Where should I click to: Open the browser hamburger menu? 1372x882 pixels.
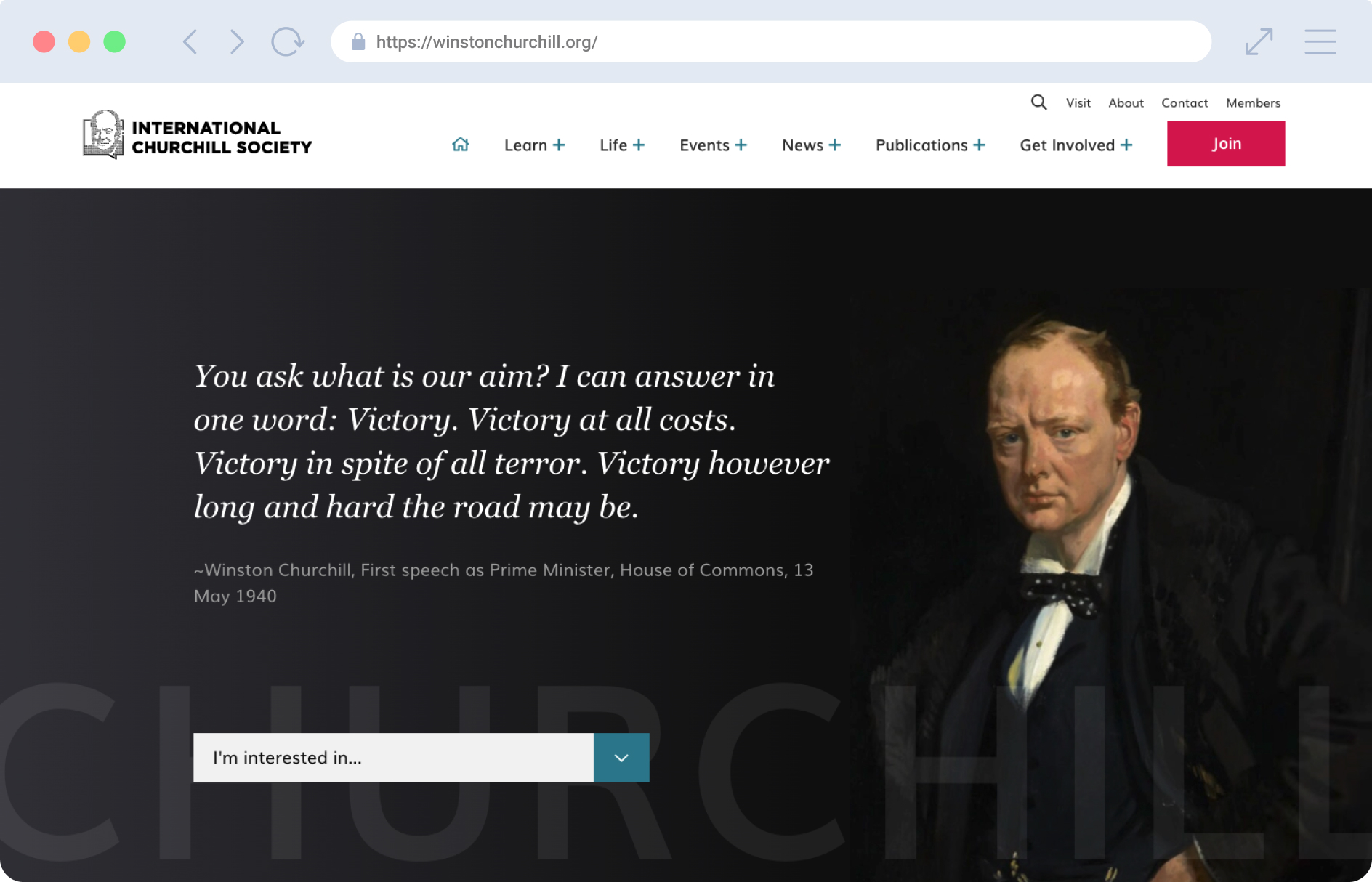(x=1320, y=41)
